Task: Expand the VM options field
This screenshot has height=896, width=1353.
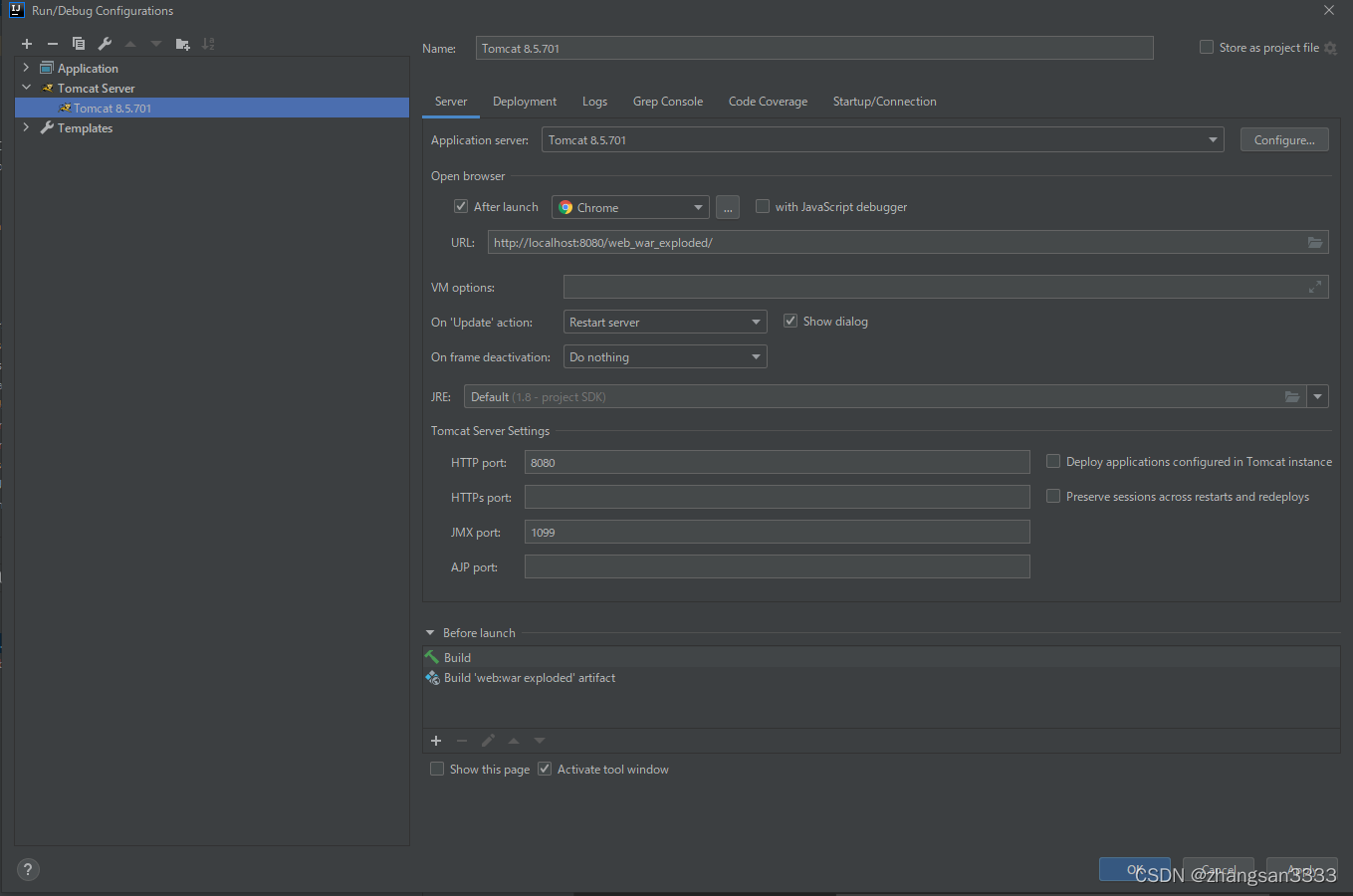Action: tap(1315, 287)
